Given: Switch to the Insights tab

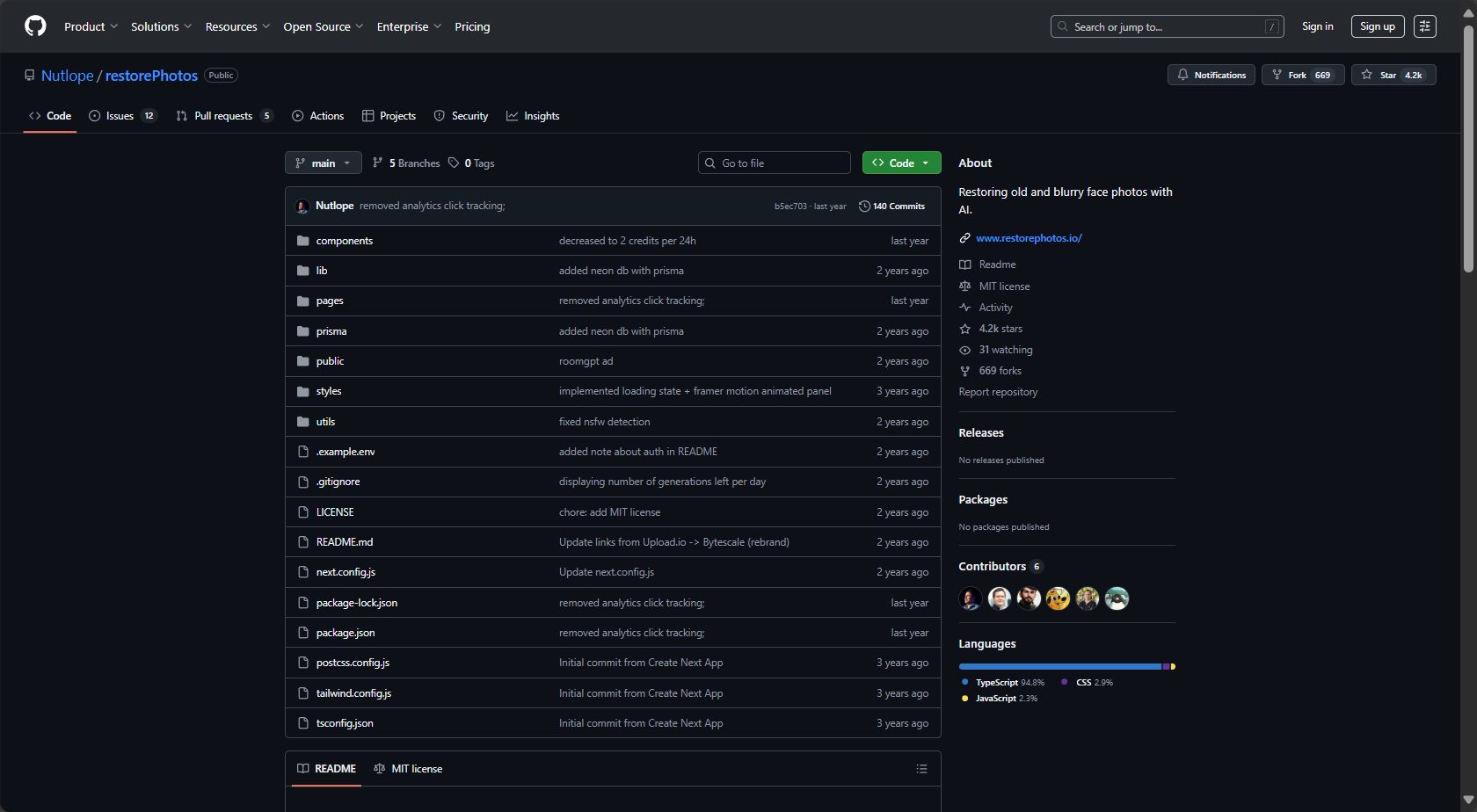Looking at the screenshot, I should [x=533, y=116].
